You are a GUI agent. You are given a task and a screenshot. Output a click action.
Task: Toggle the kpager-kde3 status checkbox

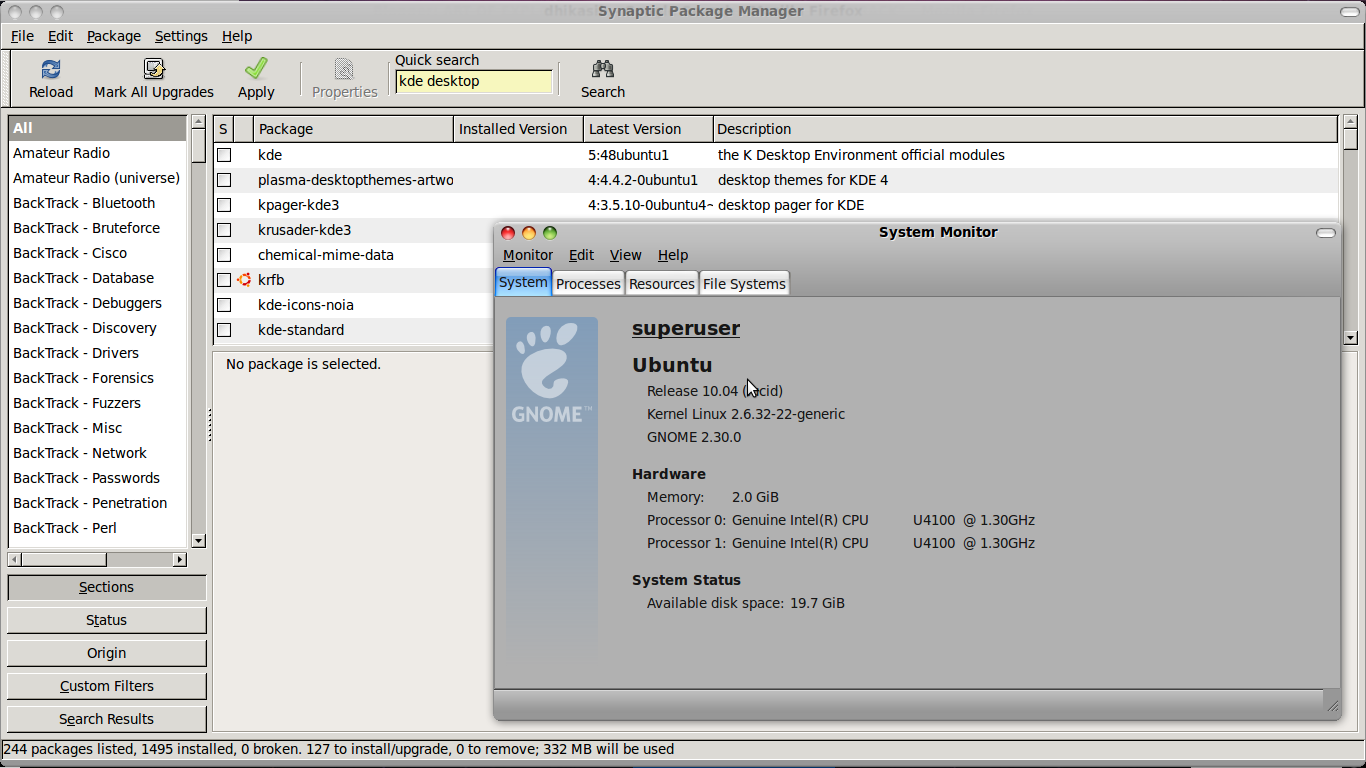pos(224,205)
